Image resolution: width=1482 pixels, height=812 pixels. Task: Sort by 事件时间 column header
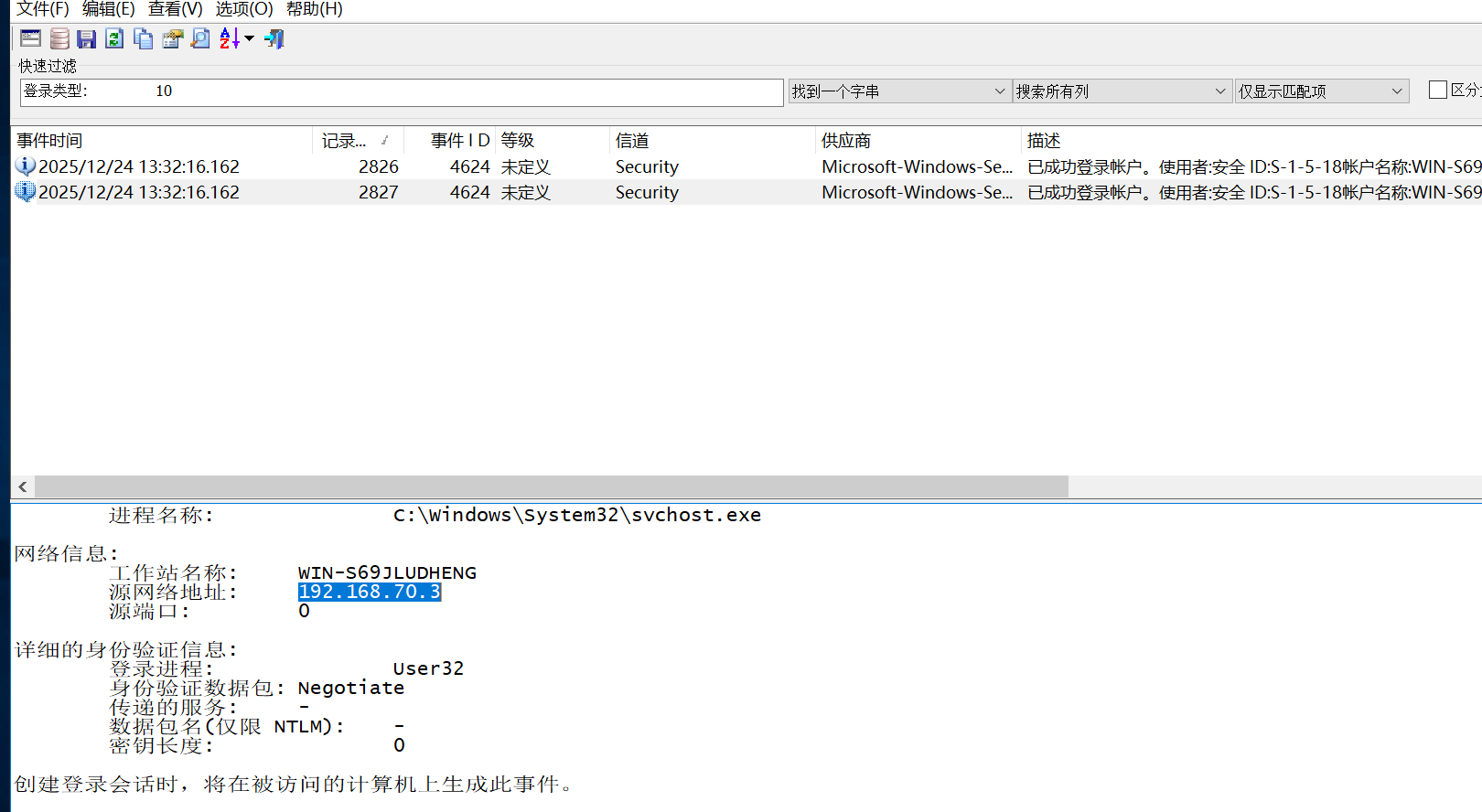tap(162, 141)
